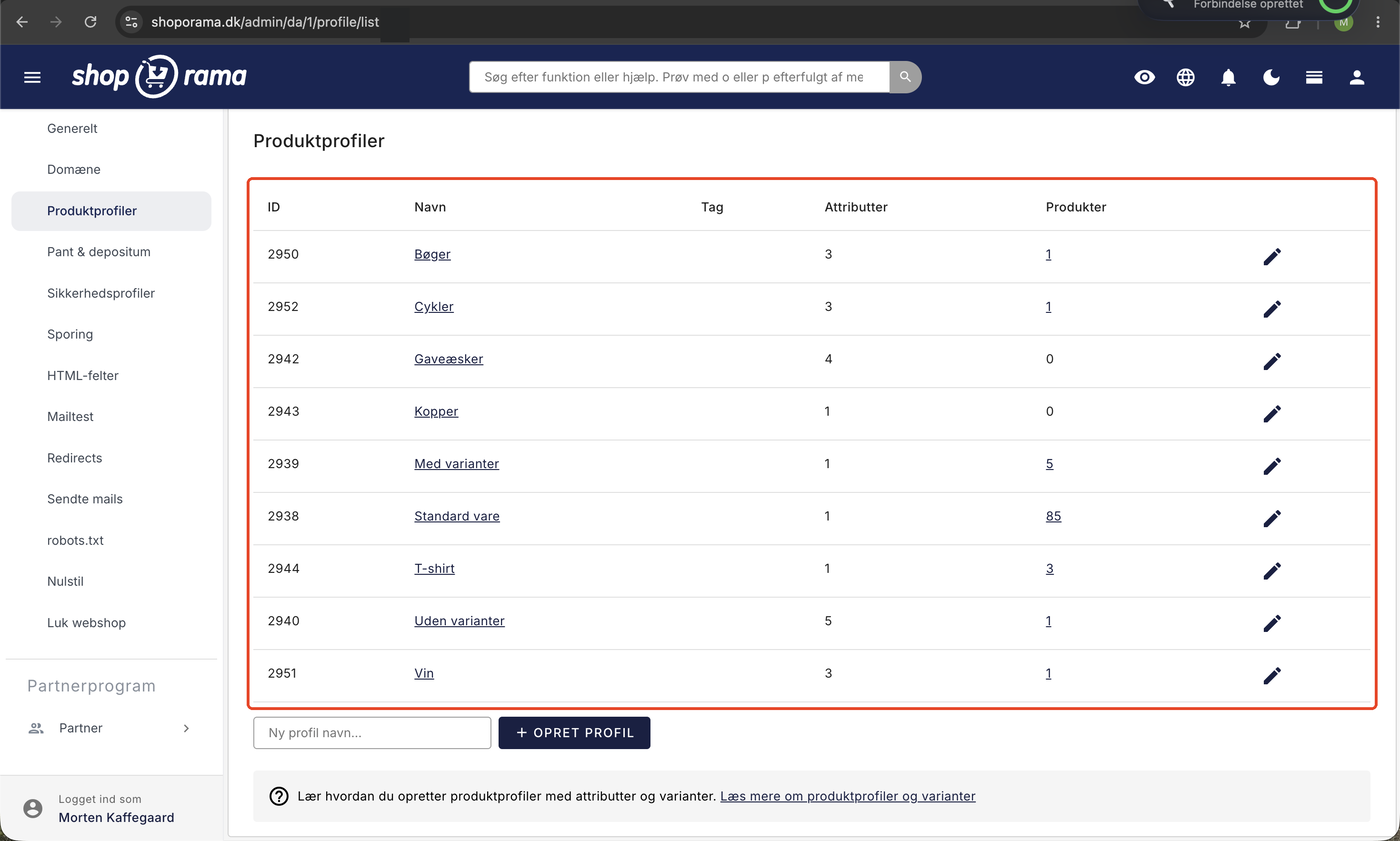This screenshot has height=841, width=1400.
Task: Open the Uden varianter profile link
Action: pyautogui.click(x=460, y=621)
